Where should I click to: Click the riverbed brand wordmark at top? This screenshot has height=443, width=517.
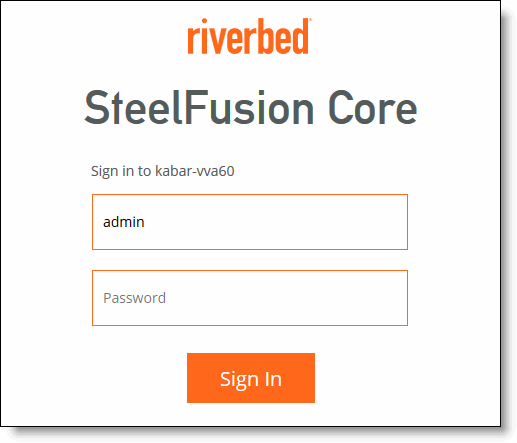(x=249, y=36)
